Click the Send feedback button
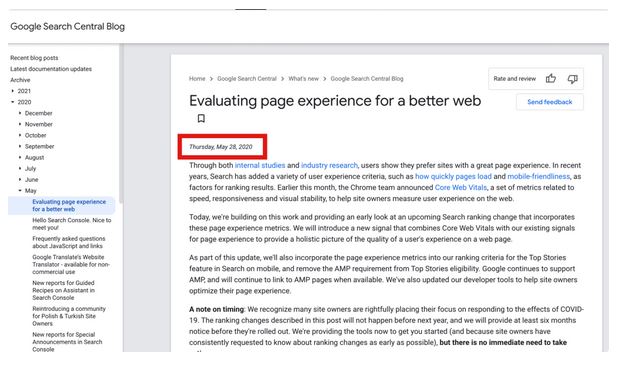The height and width of the screenshot is (374, 622). pyautogui.click(x=549, y=102)
